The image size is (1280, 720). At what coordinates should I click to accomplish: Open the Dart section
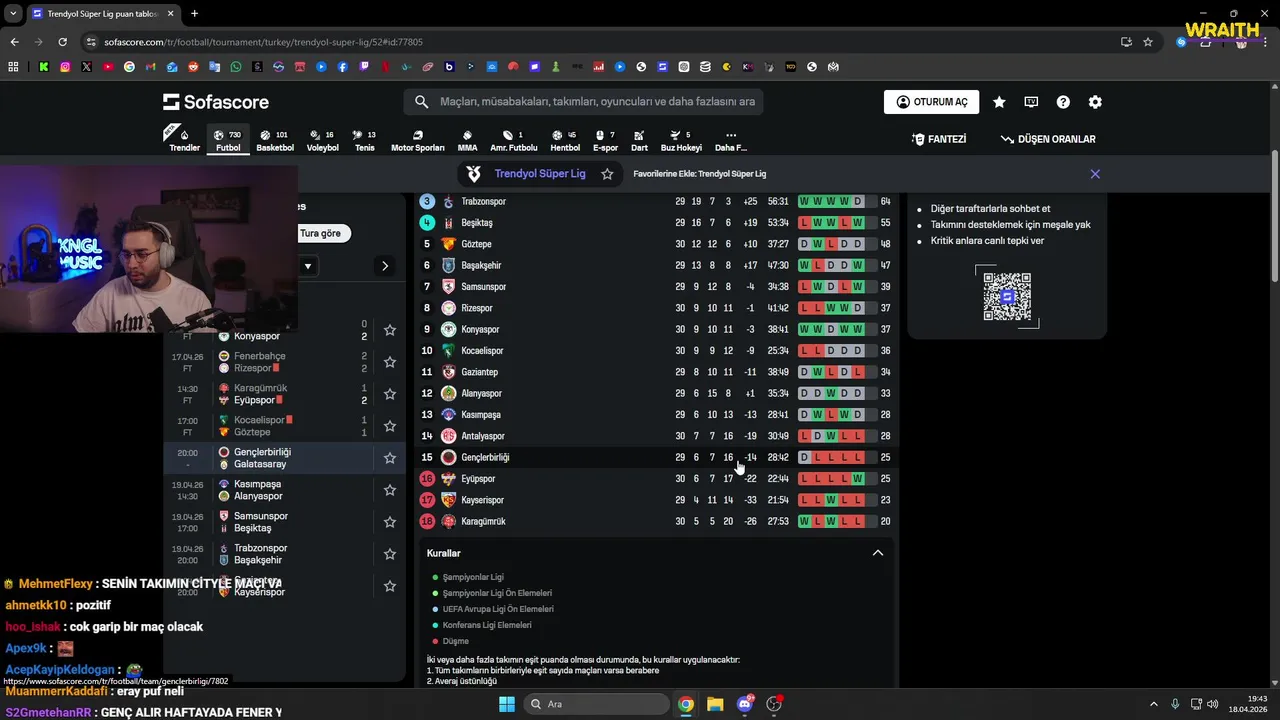point(639,140)
